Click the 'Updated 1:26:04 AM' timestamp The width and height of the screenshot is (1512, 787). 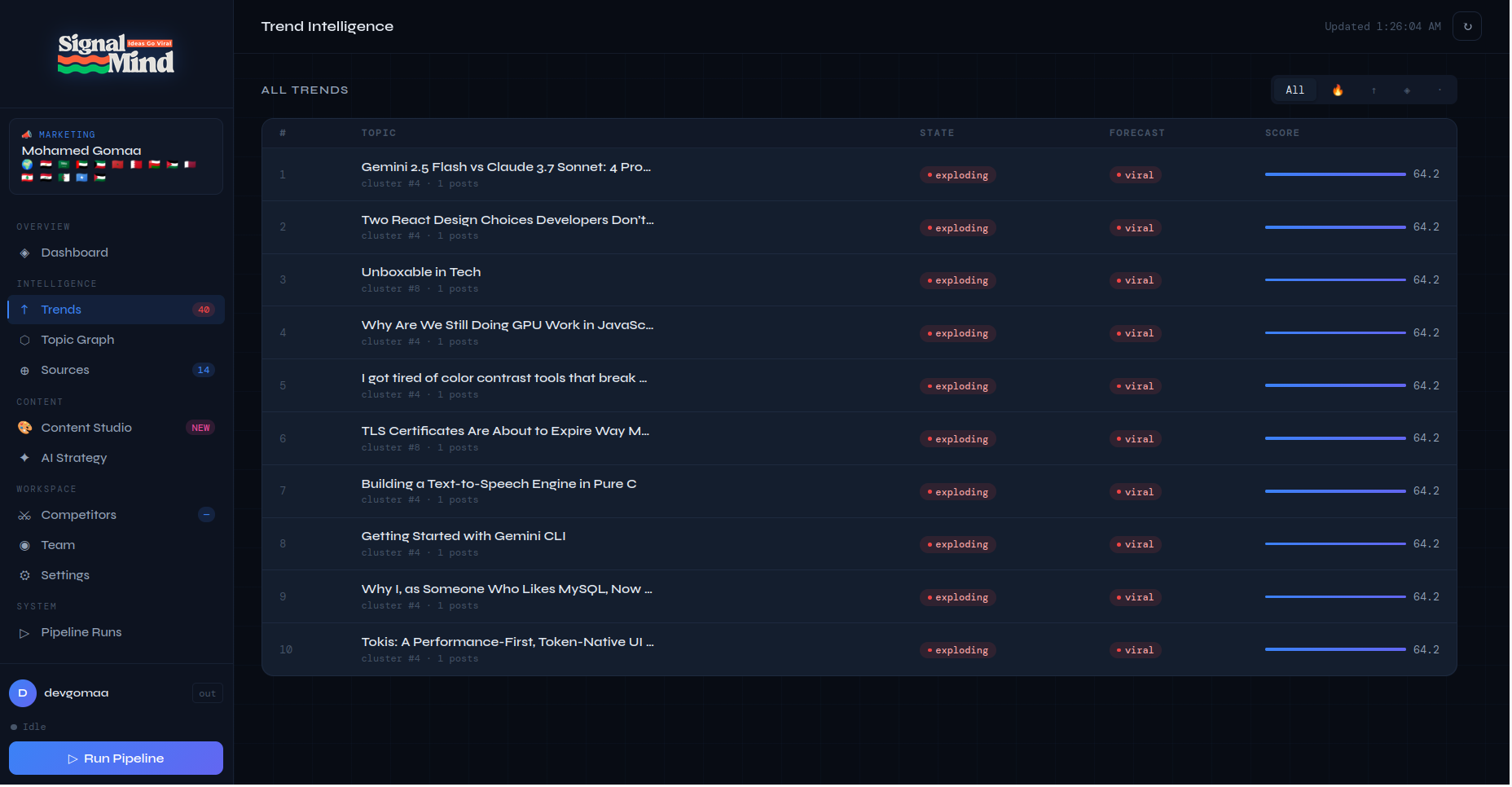[1382, 27]
